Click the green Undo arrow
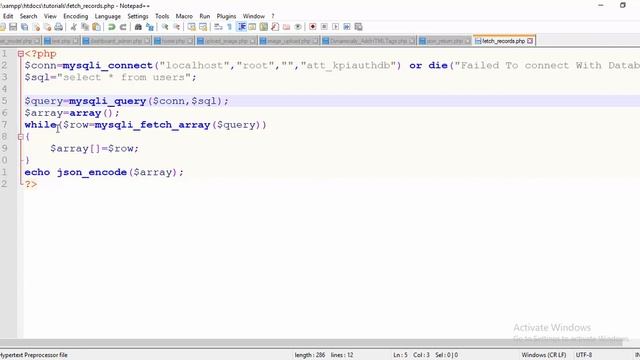The width and height of the screenshot is (640, 360). (x=111, y=27)
